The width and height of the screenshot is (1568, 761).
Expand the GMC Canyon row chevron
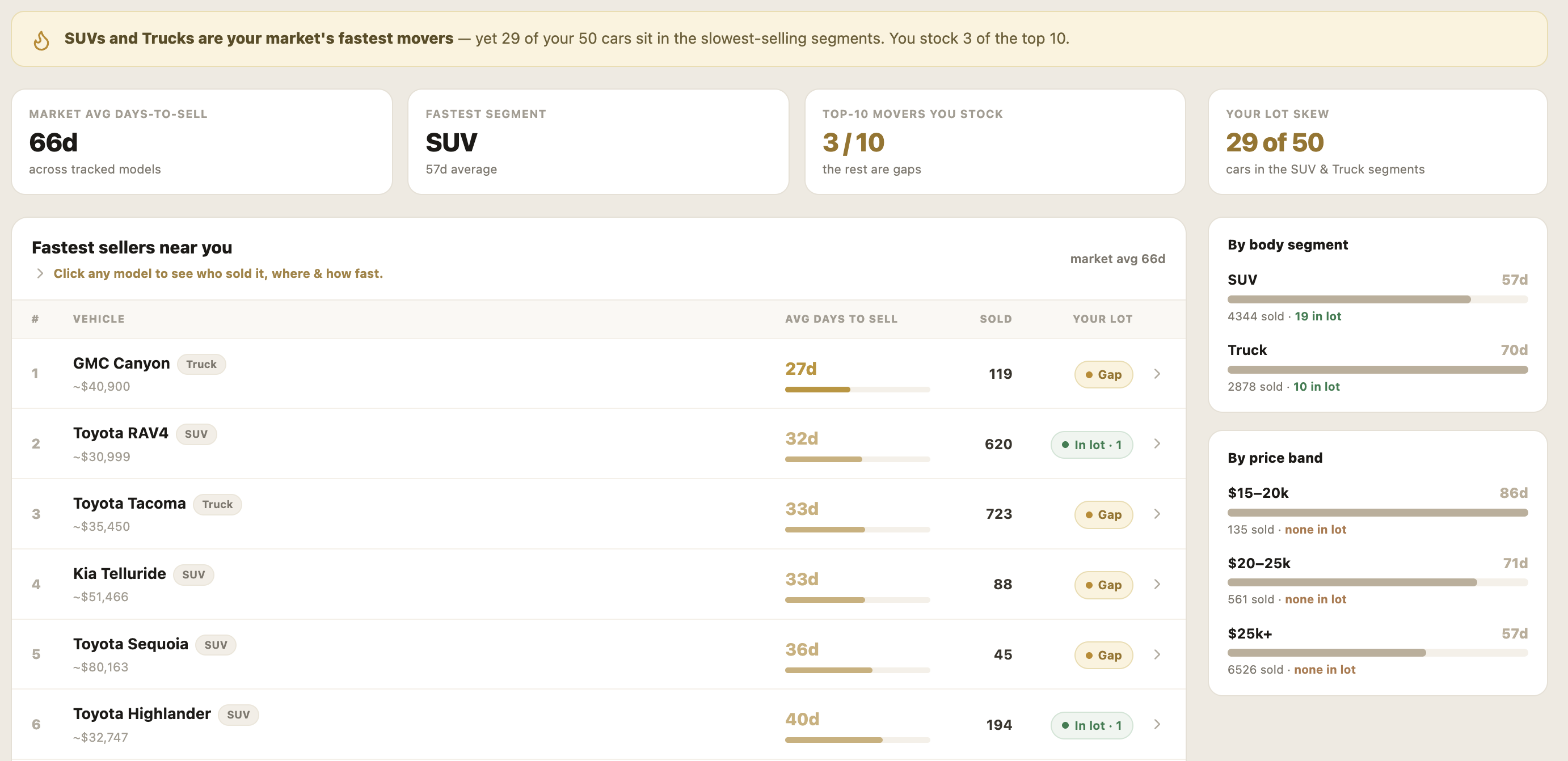coord(1157,374)
